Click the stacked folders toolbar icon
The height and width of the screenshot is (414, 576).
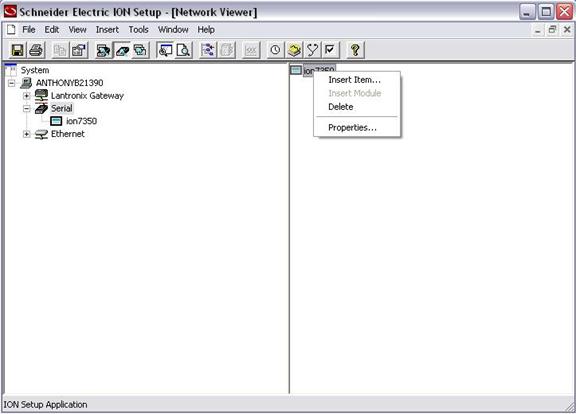tap(141, 50)
